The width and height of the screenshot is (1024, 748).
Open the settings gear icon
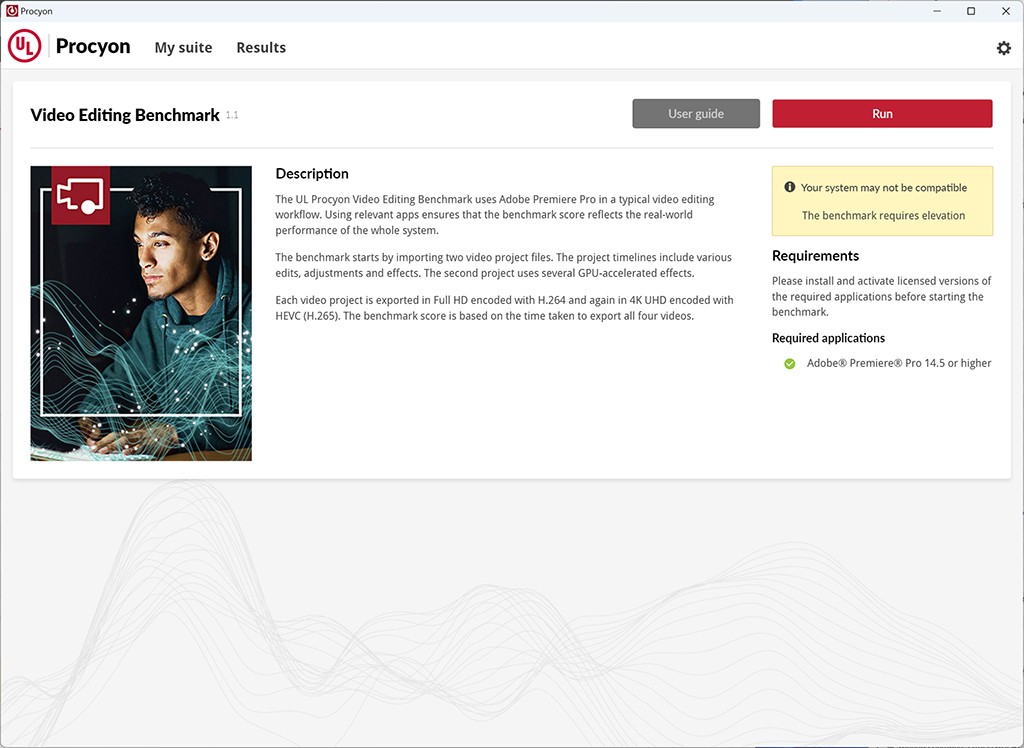tap(1003, 48)
